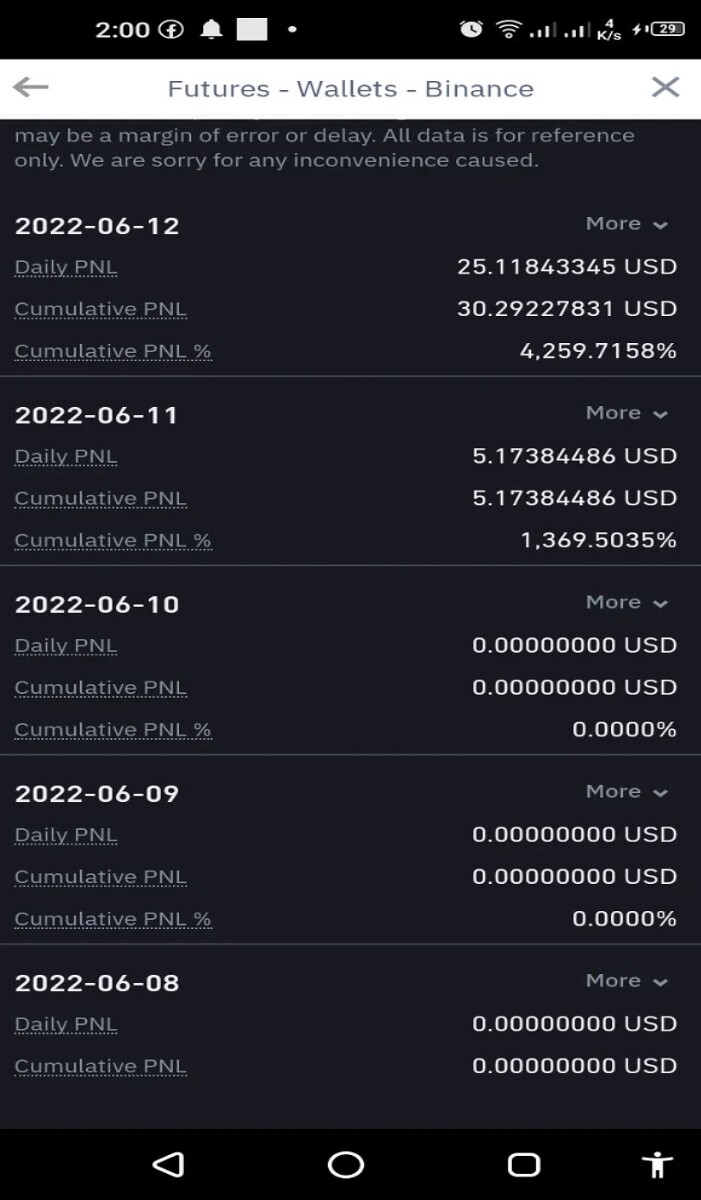701x1200 pixels.
Task: Open recent apps square button
Action: pyautogui.click(x=524, y=1164)
